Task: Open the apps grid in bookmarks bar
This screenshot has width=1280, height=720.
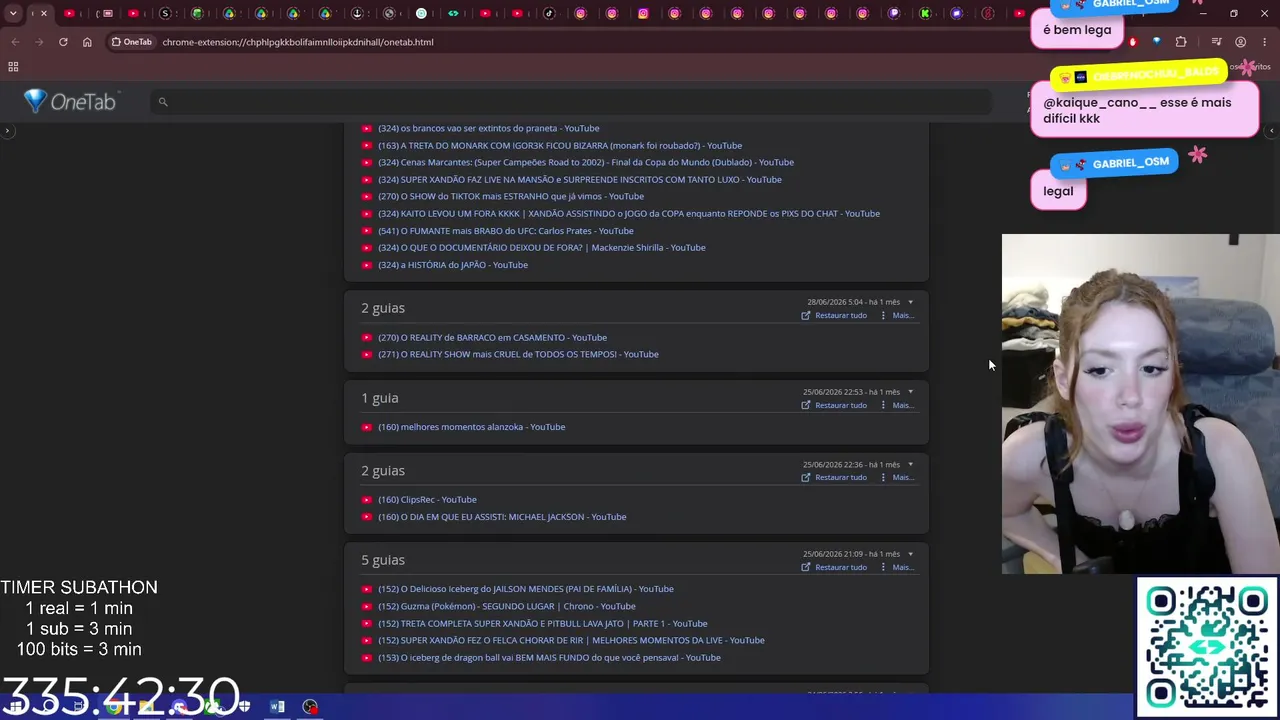Action: pos(13,67)
